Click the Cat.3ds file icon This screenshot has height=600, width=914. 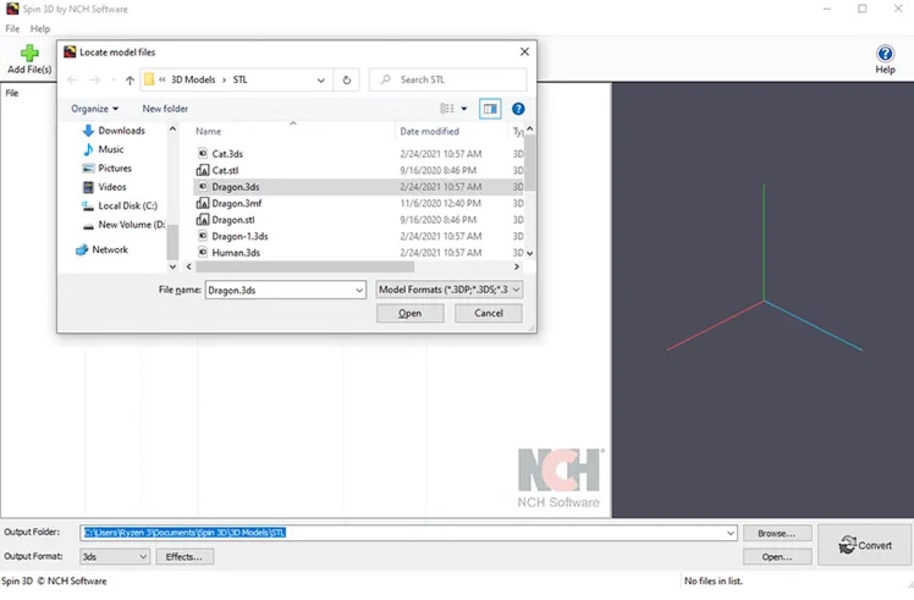[x=202, y=153]
